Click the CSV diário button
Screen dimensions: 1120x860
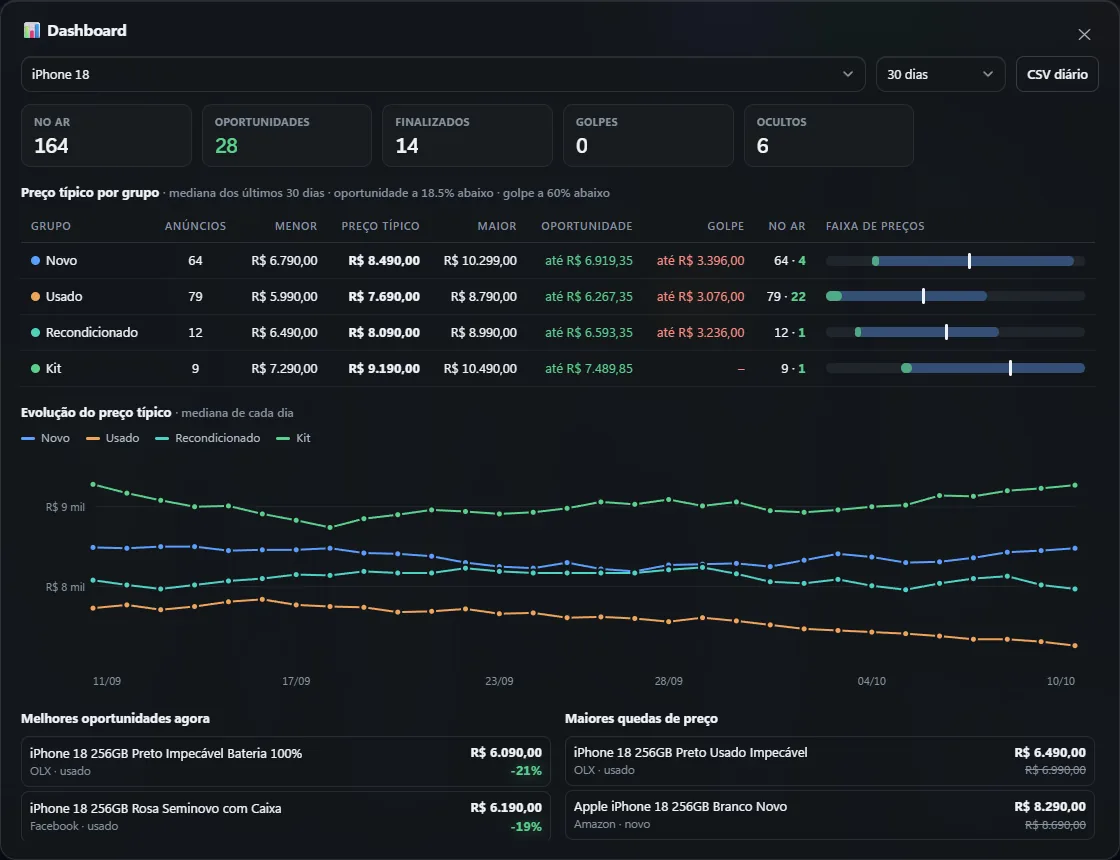(1056, 74)
